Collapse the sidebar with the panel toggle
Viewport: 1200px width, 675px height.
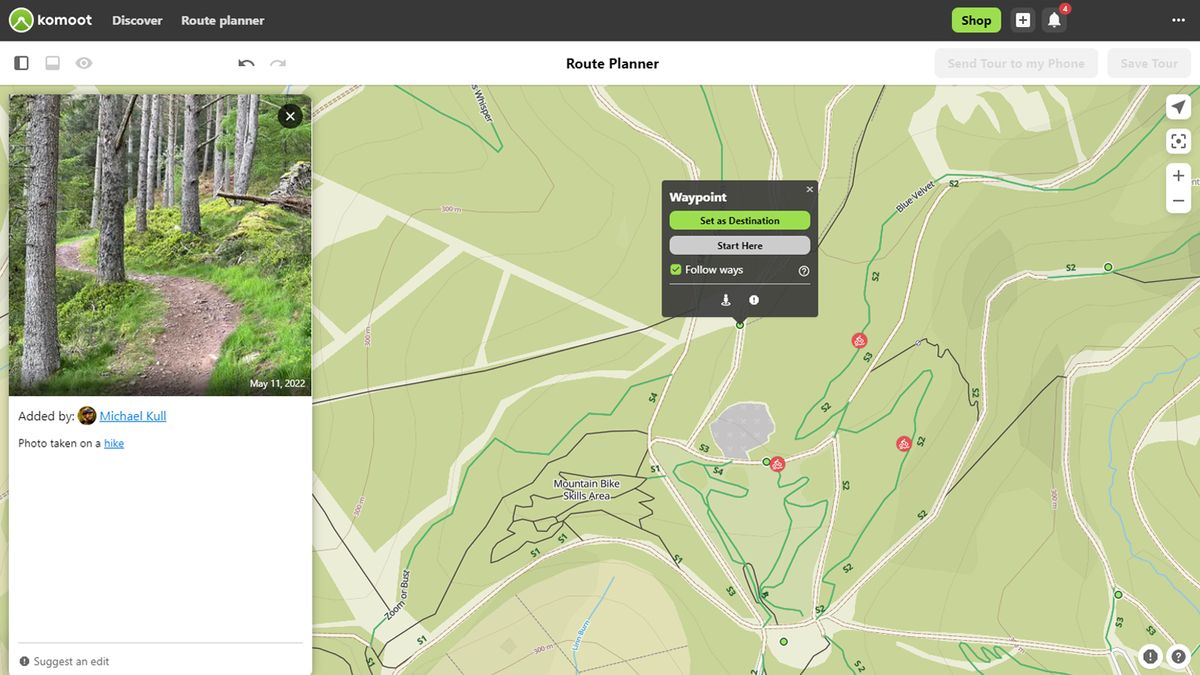21,62
